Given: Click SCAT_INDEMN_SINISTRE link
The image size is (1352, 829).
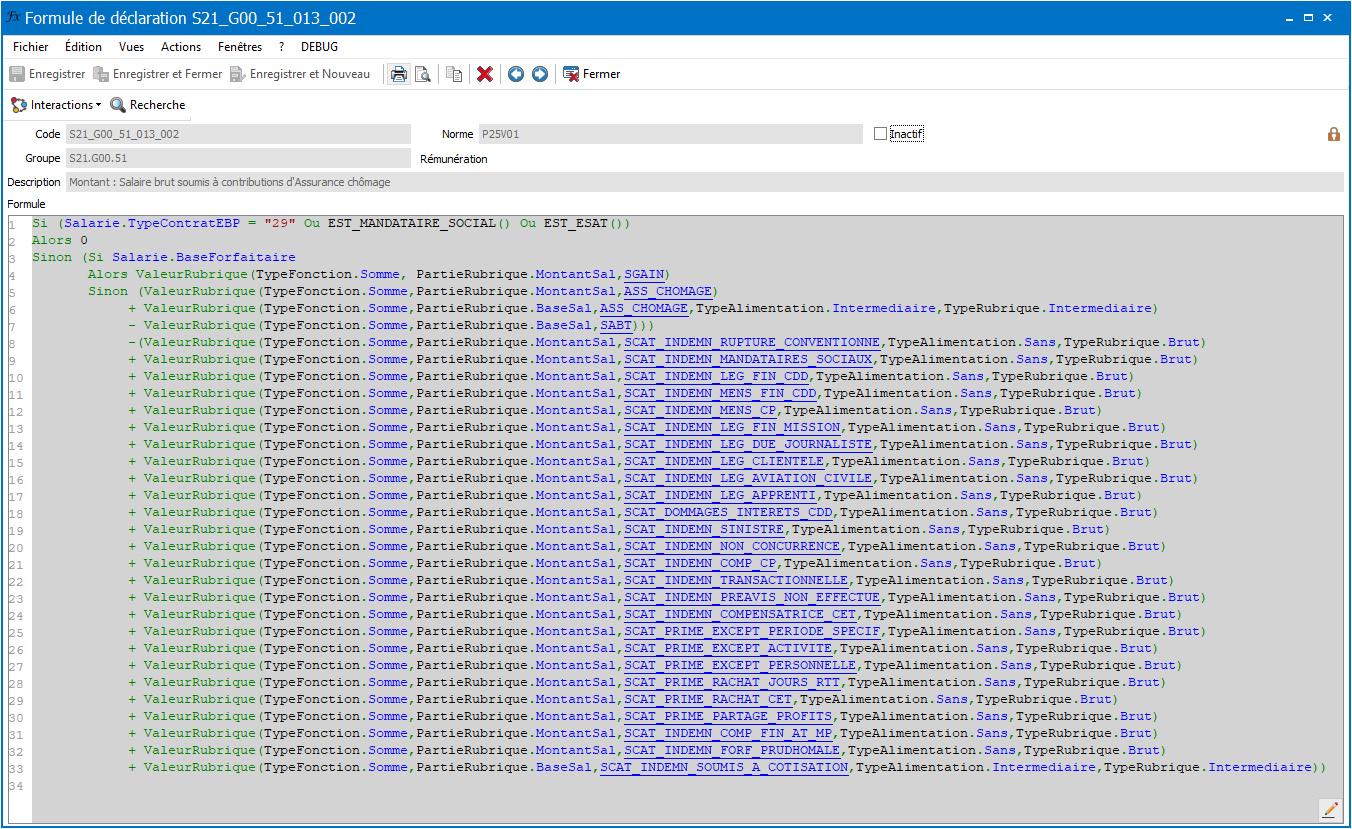Looking at the screenshot, I should click(704, 529).
